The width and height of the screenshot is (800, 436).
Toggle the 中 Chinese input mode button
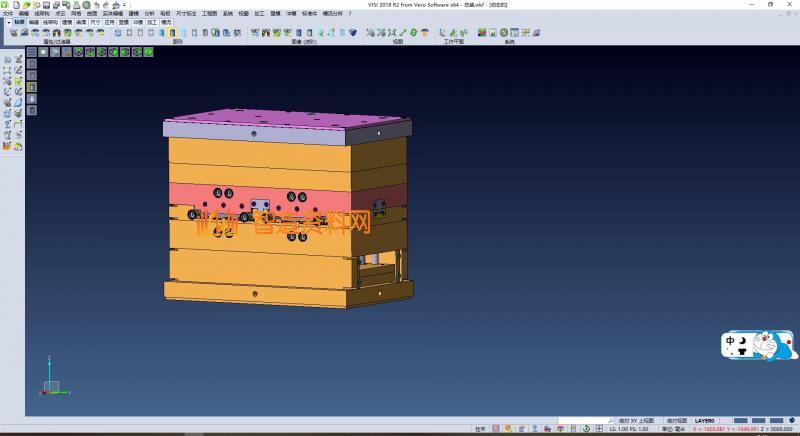732,340
